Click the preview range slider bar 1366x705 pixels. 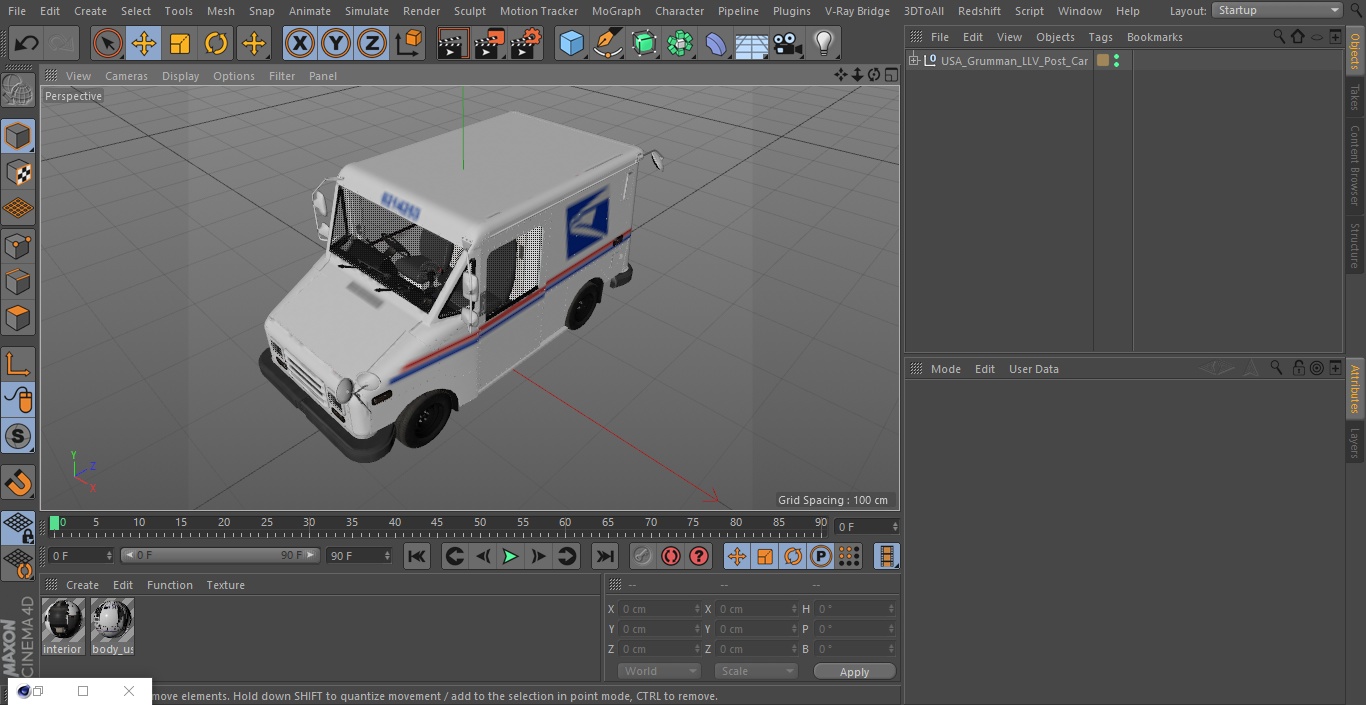tap(220, 555)
